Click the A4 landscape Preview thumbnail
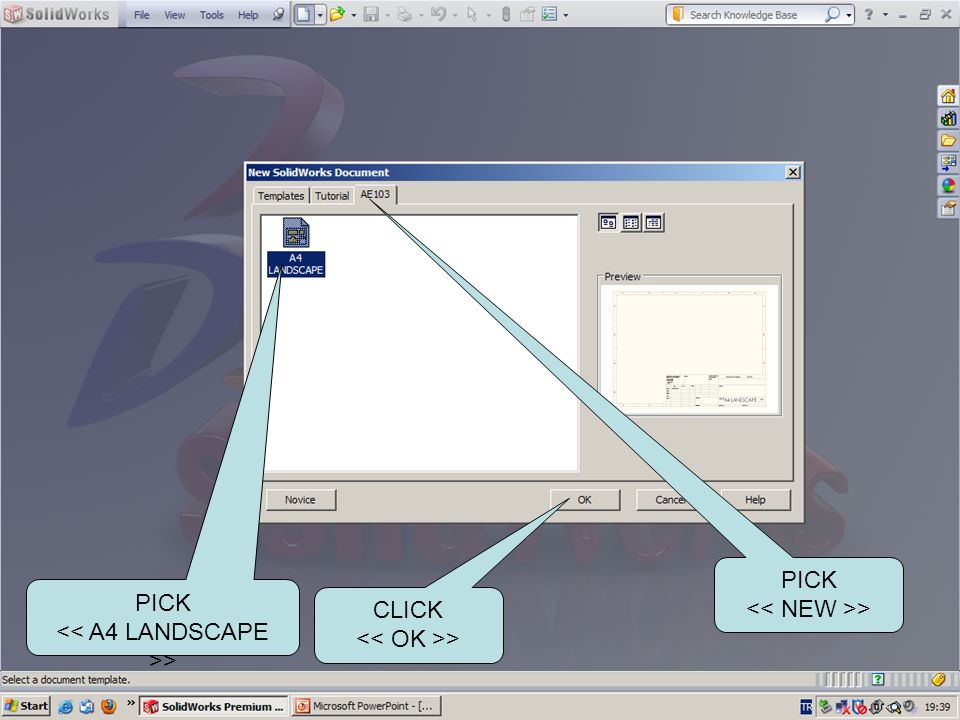960x720 pixels. (689, 349)
